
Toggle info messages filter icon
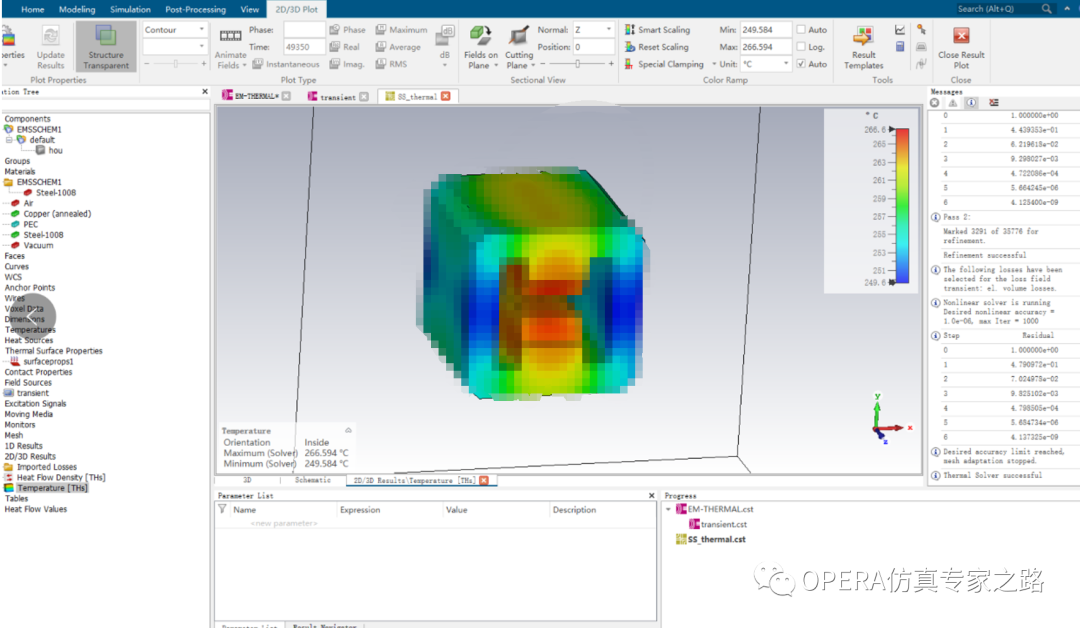(x=971, y=103)
